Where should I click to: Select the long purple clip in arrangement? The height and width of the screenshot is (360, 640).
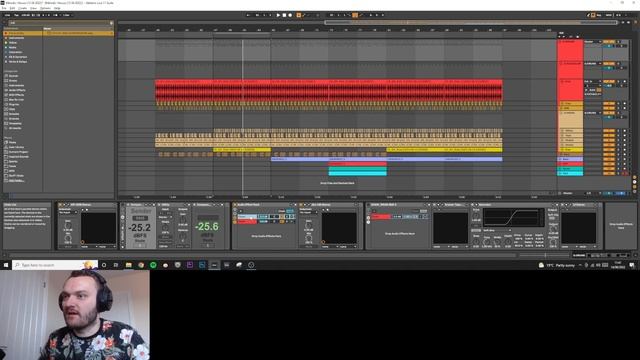(387, 159)
